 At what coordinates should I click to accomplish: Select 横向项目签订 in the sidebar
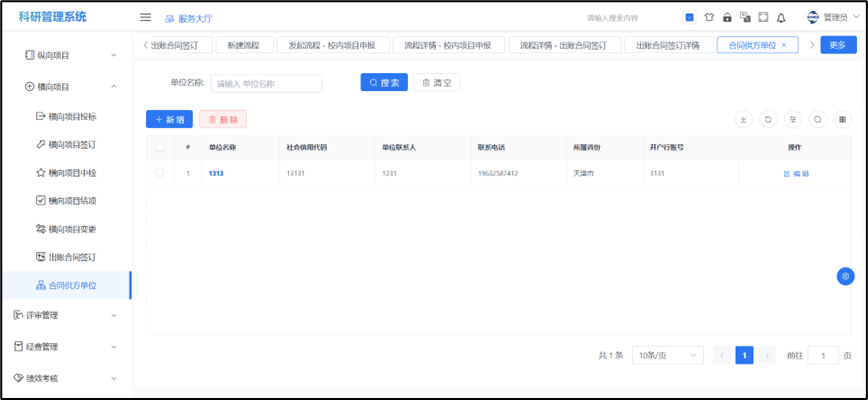pyautogui.click(x=72, y=144)
